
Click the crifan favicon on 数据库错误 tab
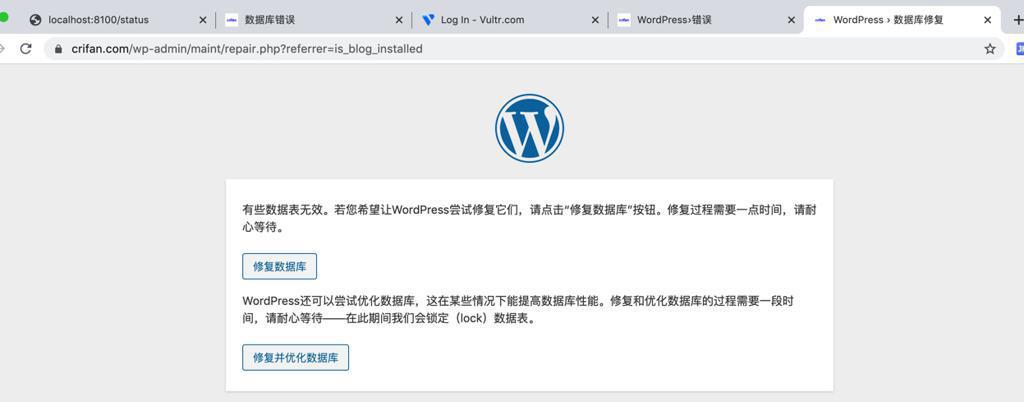[231, 20]
